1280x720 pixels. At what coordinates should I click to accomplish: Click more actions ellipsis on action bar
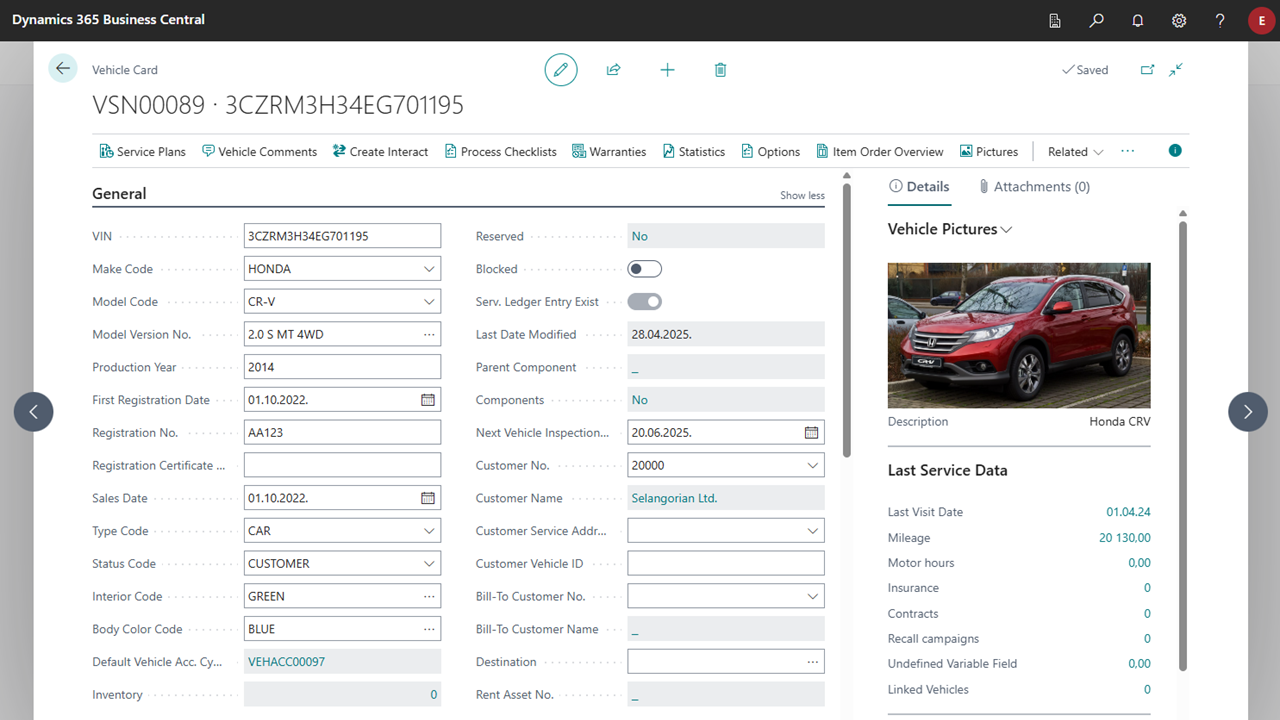pyautogui.click(x=1128, y=151)
